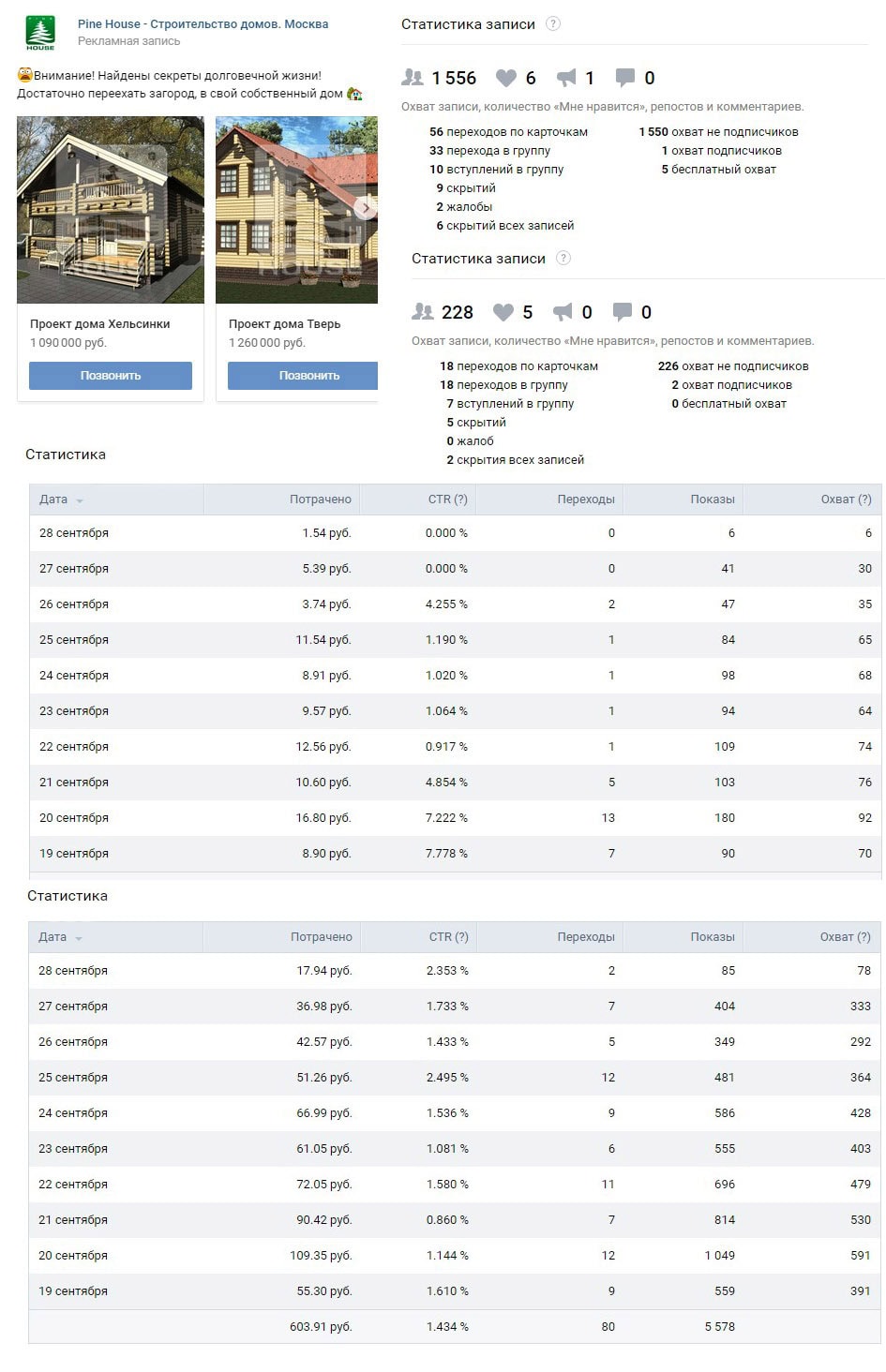886x1372 pixels.
Task: Sort first table by Дата column arrow
Action: tap(80, 501)
